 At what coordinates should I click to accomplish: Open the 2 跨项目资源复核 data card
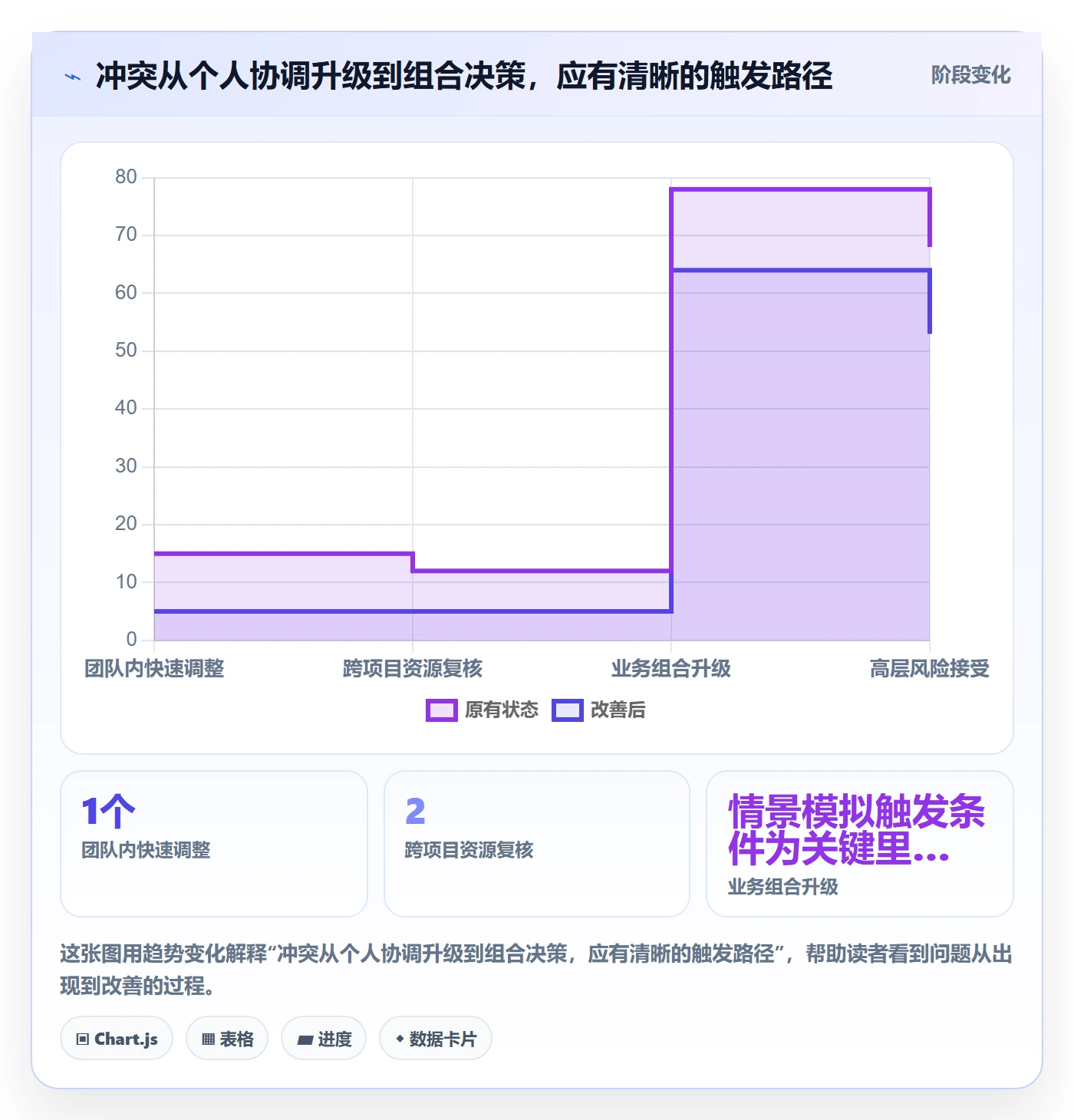tap(537, 844)
